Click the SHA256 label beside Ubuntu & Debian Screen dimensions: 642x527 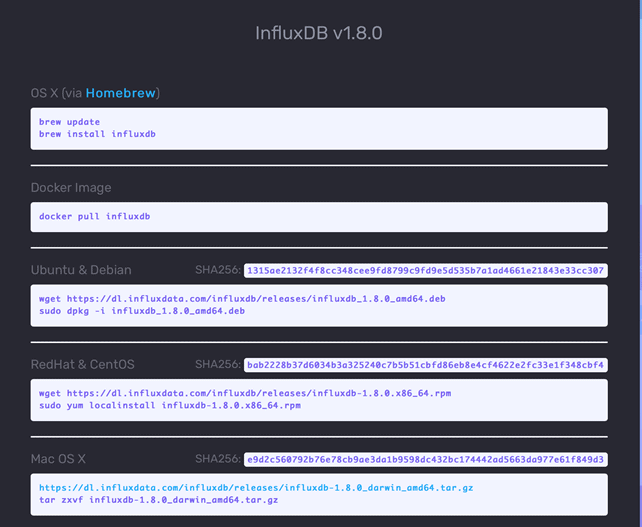tap(218, 270)
